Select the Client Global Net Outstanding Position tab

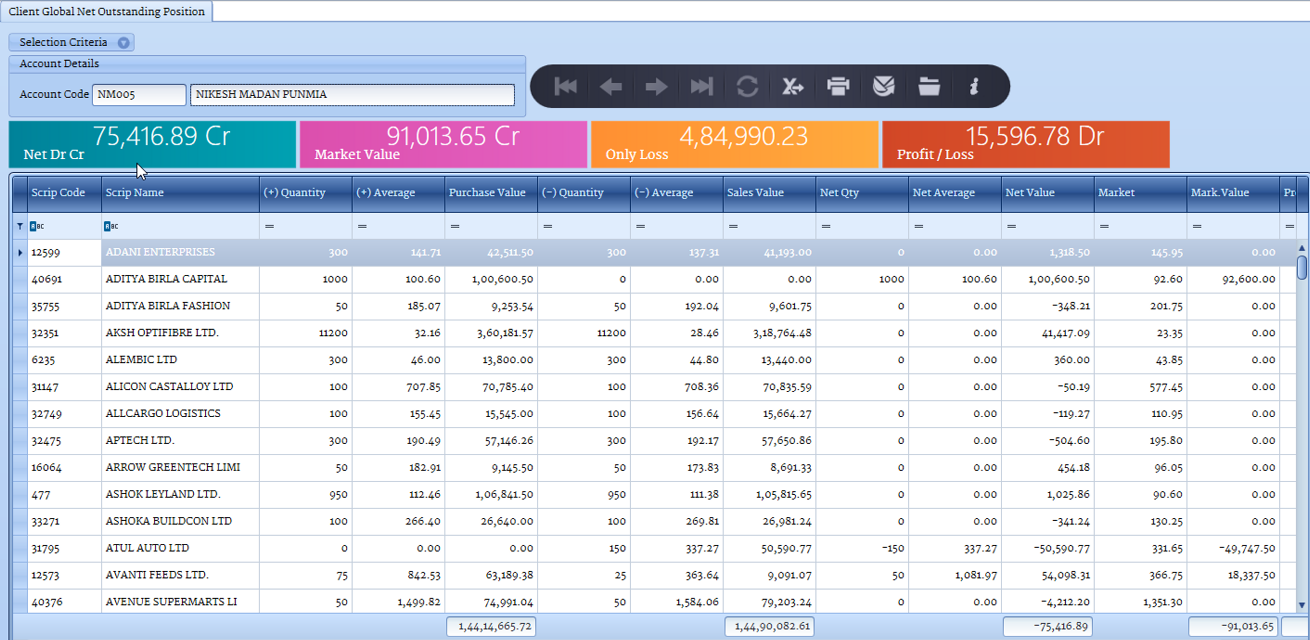pyautogui.click(x=107, y=11)
